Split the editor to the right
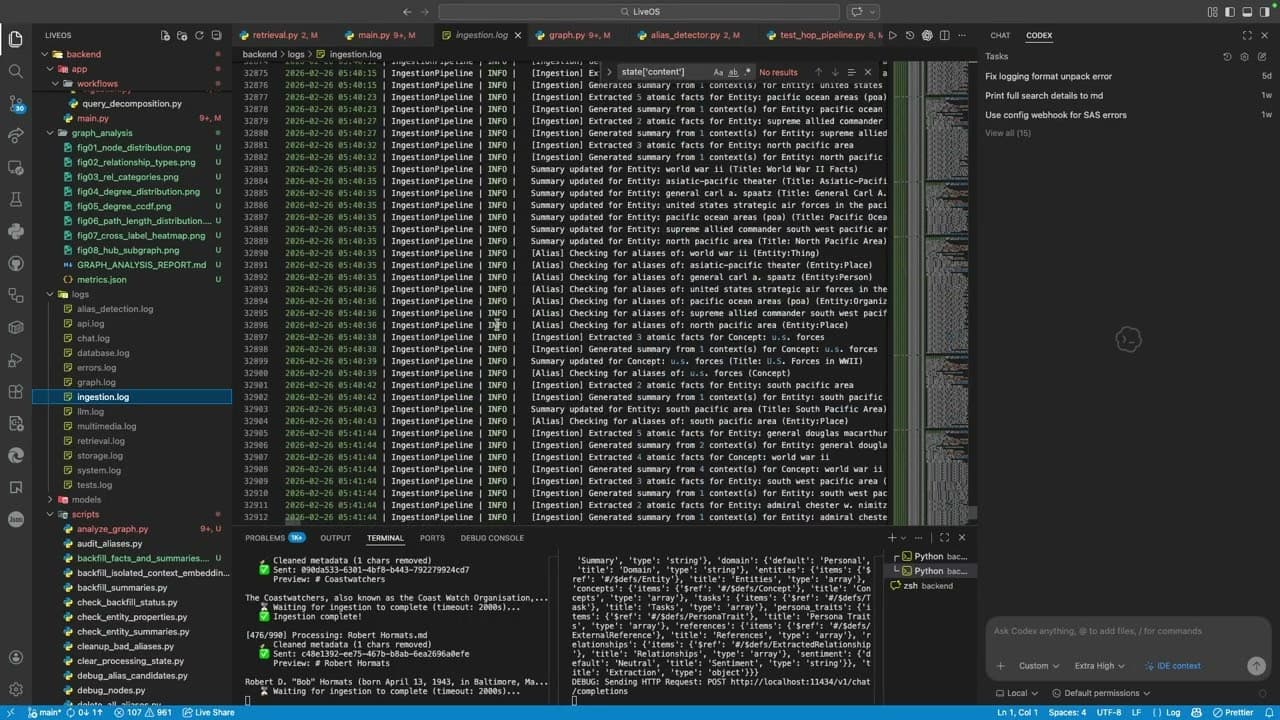Image resolution: width=1280 pixels, height=720 pixels. click(x=944, y=35)
